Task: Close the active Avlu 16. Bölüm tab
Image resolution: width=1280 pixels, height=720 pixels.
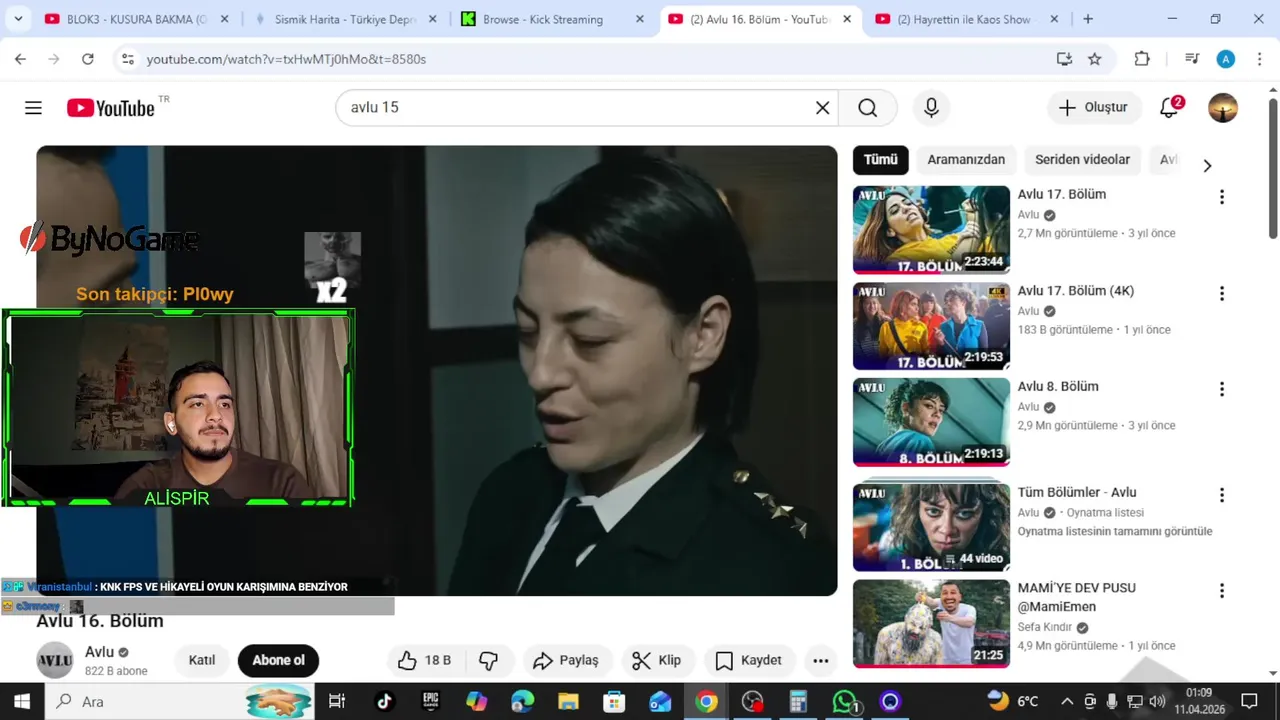Action: pos(847,19)
